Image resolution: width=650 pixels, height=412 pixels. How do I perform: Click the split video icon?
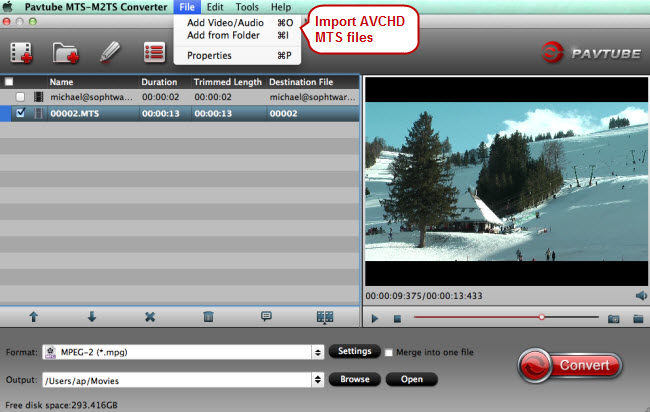coord(325,317)
